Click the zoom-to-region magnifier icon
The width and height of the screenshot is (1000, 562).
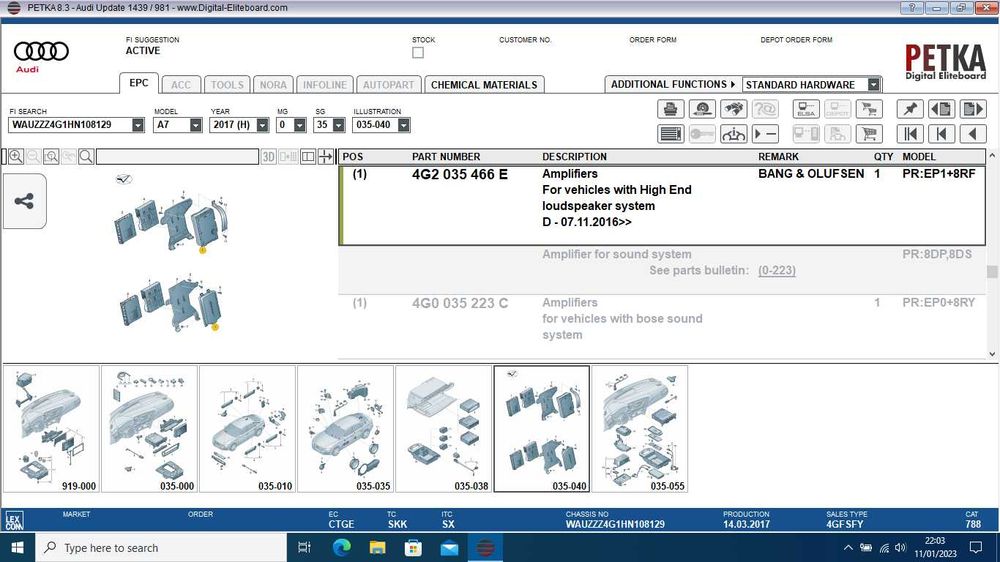51,156
